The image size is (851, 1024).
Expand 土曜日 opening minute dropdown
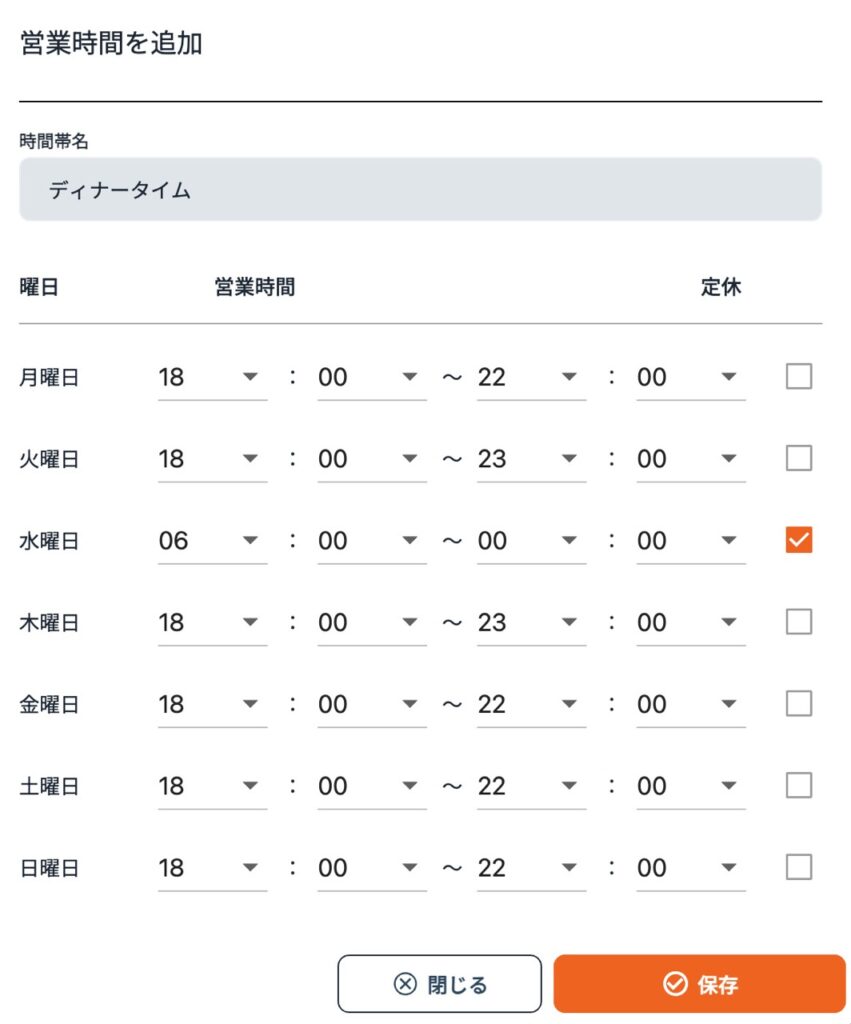coord(371,786)
